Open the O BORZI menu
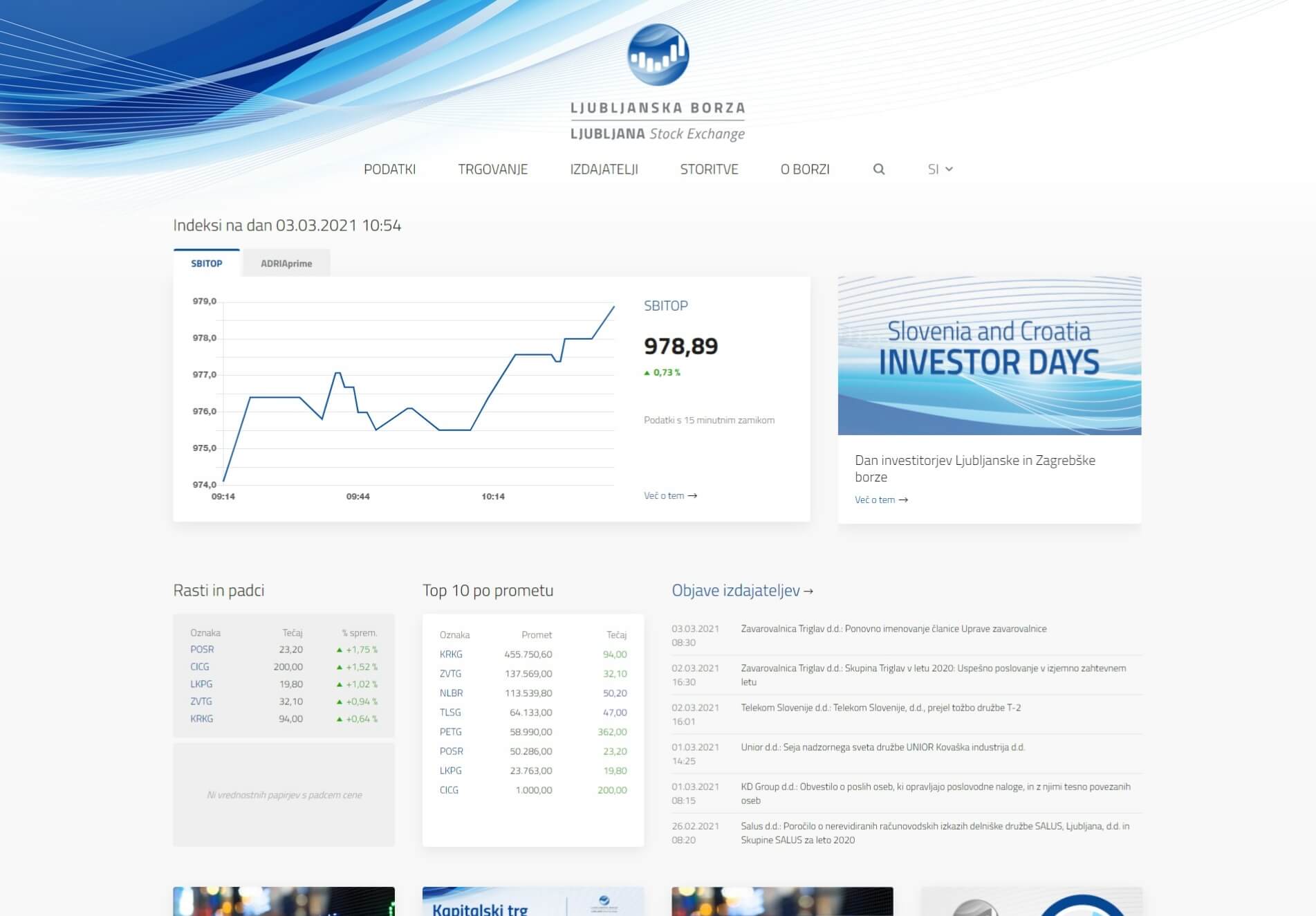 pos(804,170)
